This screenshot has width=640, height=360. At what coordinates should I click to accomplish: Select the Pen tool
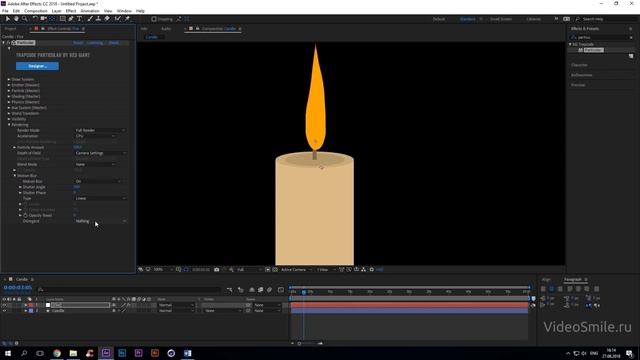71,19
